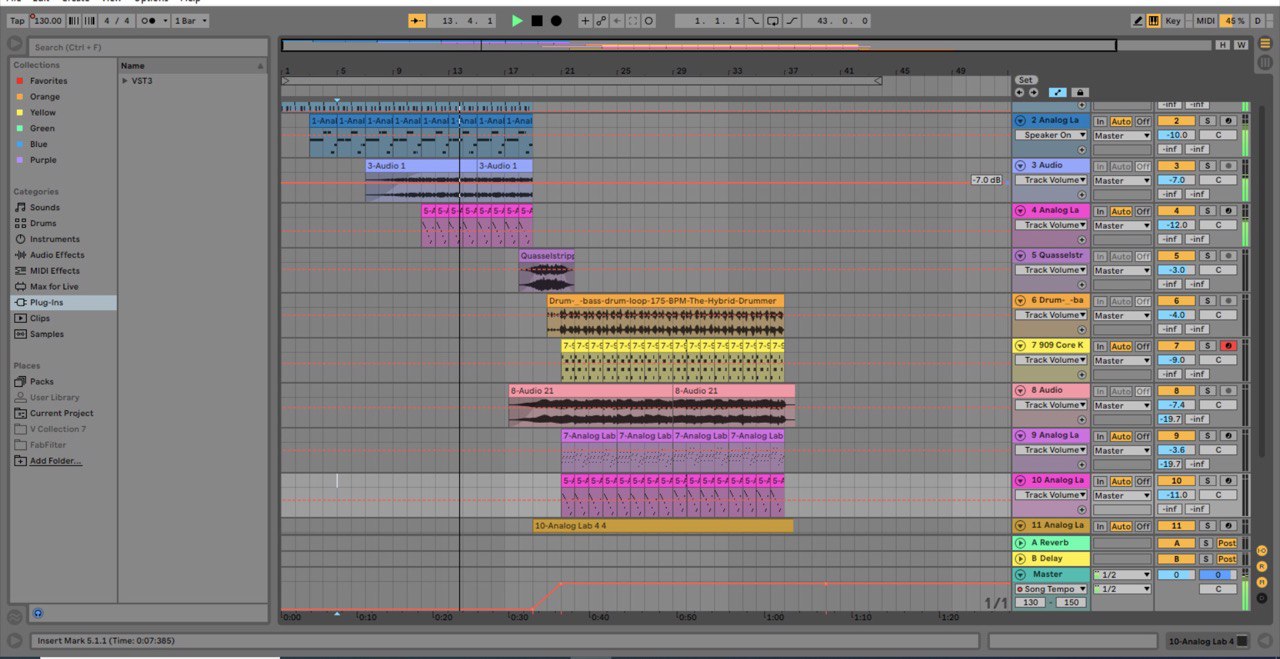The image size is (1280, 659).
Task: Enable the Draw Mode pencil icon
Action: 1138,20
